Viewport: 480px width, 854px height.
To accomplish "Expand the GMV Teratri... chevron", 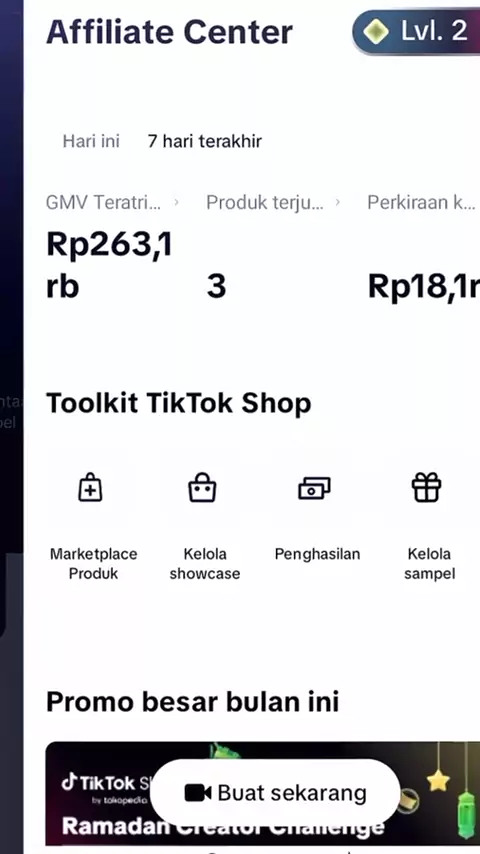I will (176, 203).
